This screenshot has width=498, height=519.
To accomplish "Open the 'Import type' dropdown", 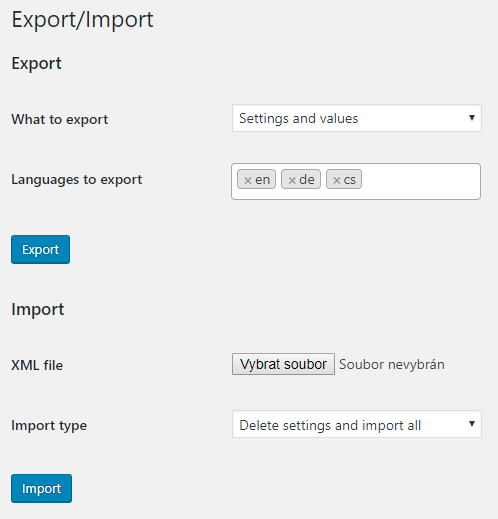I will click(357, 424).
